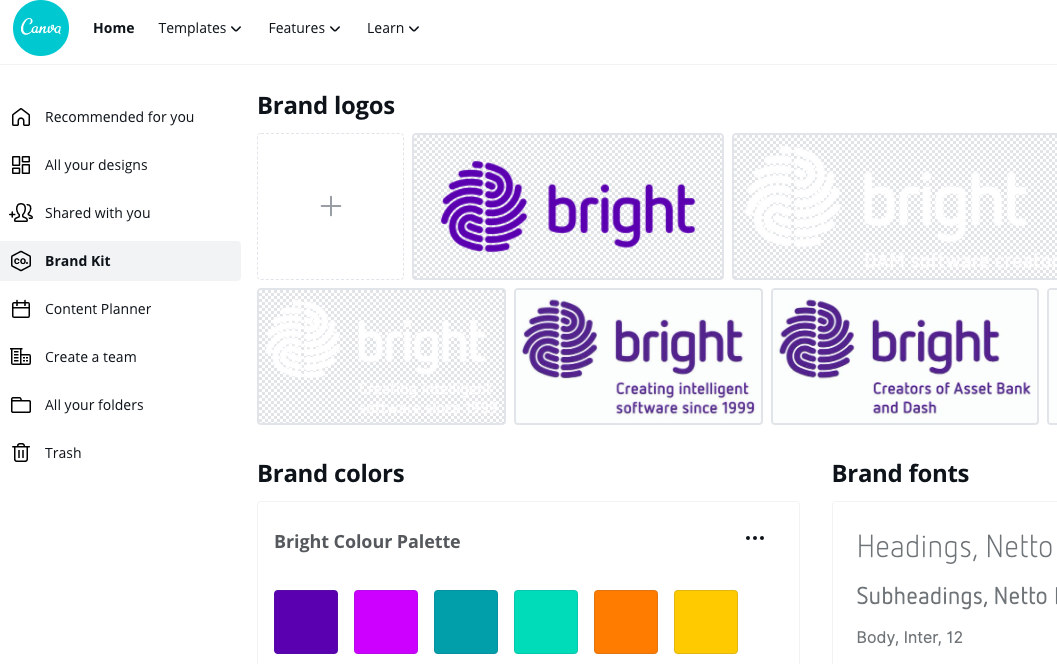Image resolution: width=1057 pixels, height=664 pixels.
Task: Add a new brand logo with plus tile
Action: point(330,206)
